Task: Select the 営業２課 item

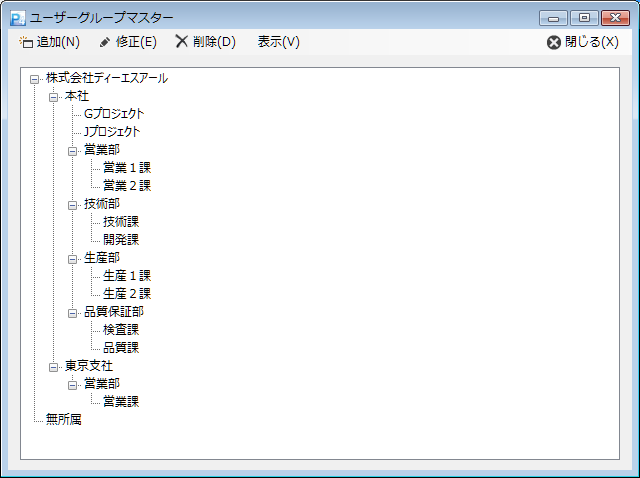Action: 127,186
